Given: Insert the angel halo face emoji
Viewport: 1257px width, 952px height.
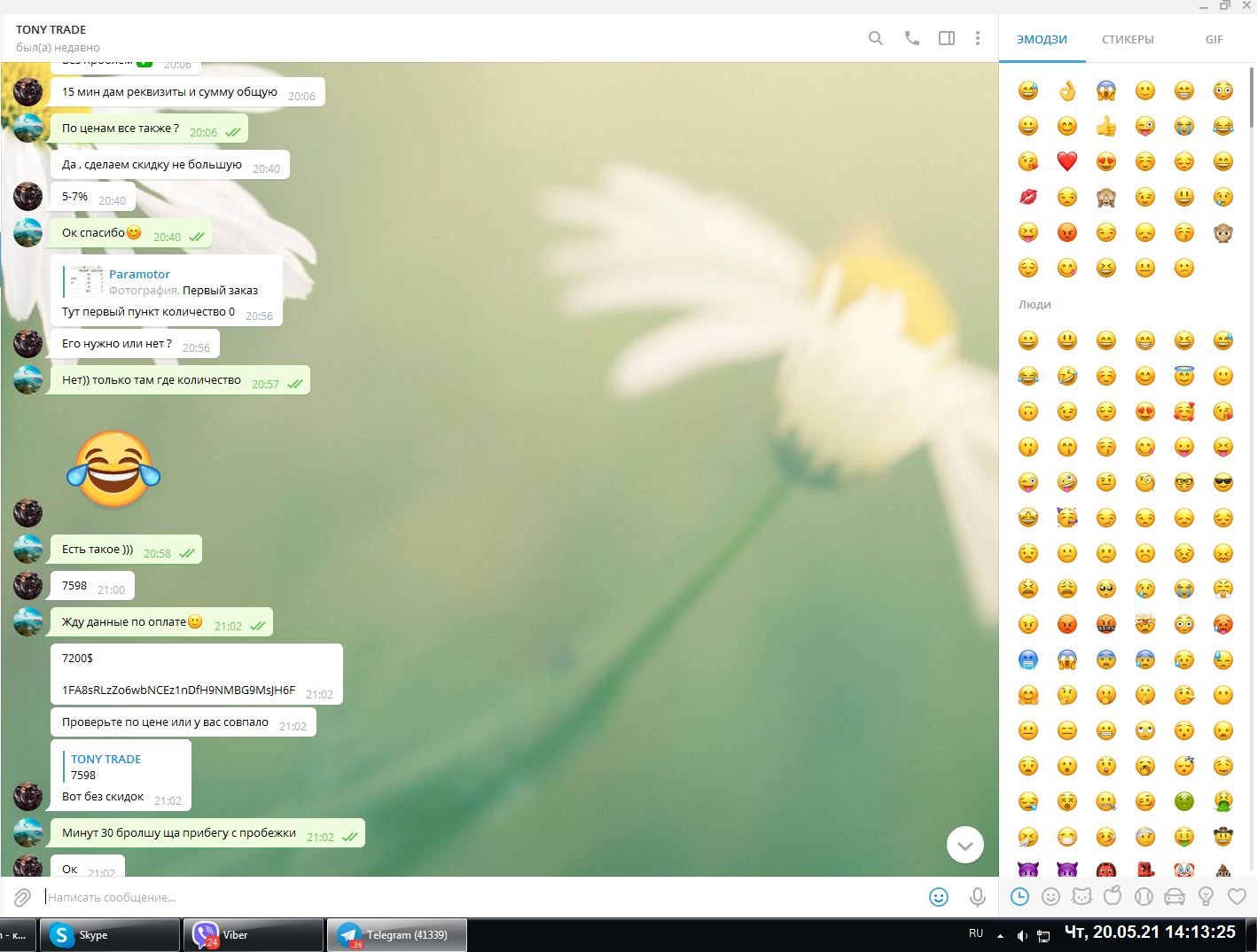Looking at the screenshot, I should click(1184, 376).
